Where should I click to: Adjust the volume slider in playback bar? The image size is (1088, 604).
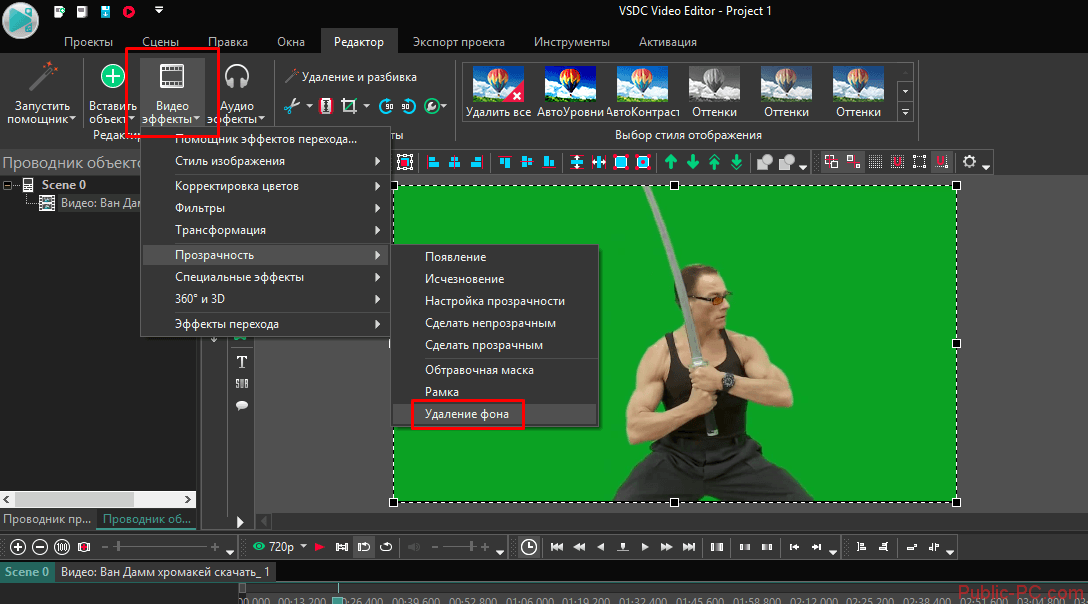tap(461, 547)
